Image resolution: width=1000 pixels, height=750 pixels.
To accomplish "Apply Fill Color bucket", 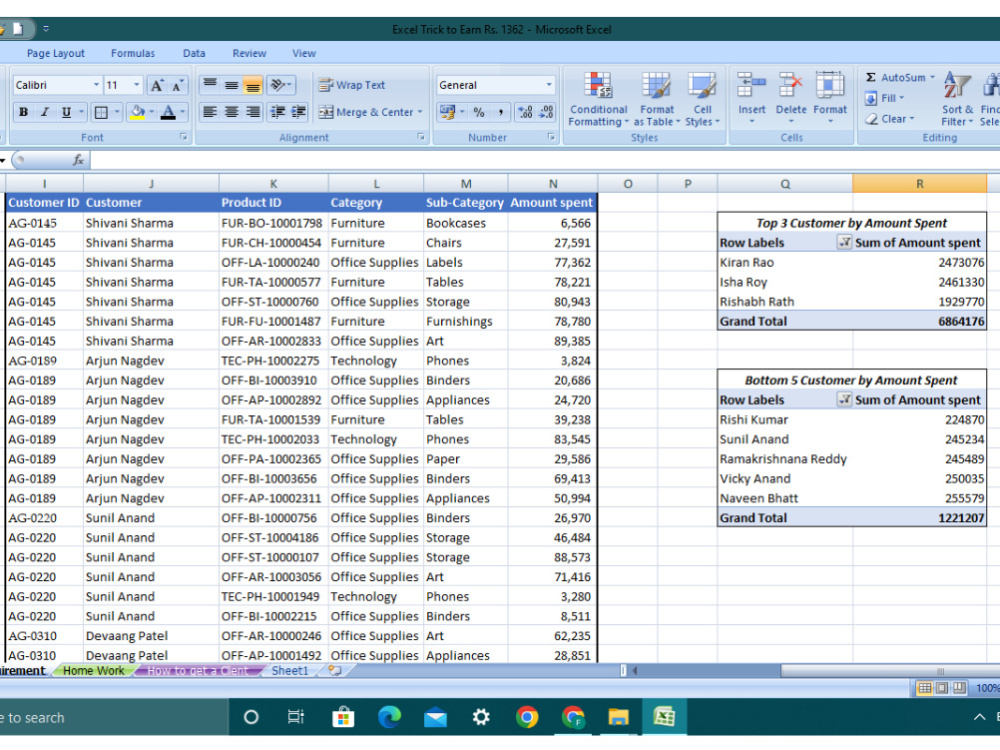I will [137, 112].
